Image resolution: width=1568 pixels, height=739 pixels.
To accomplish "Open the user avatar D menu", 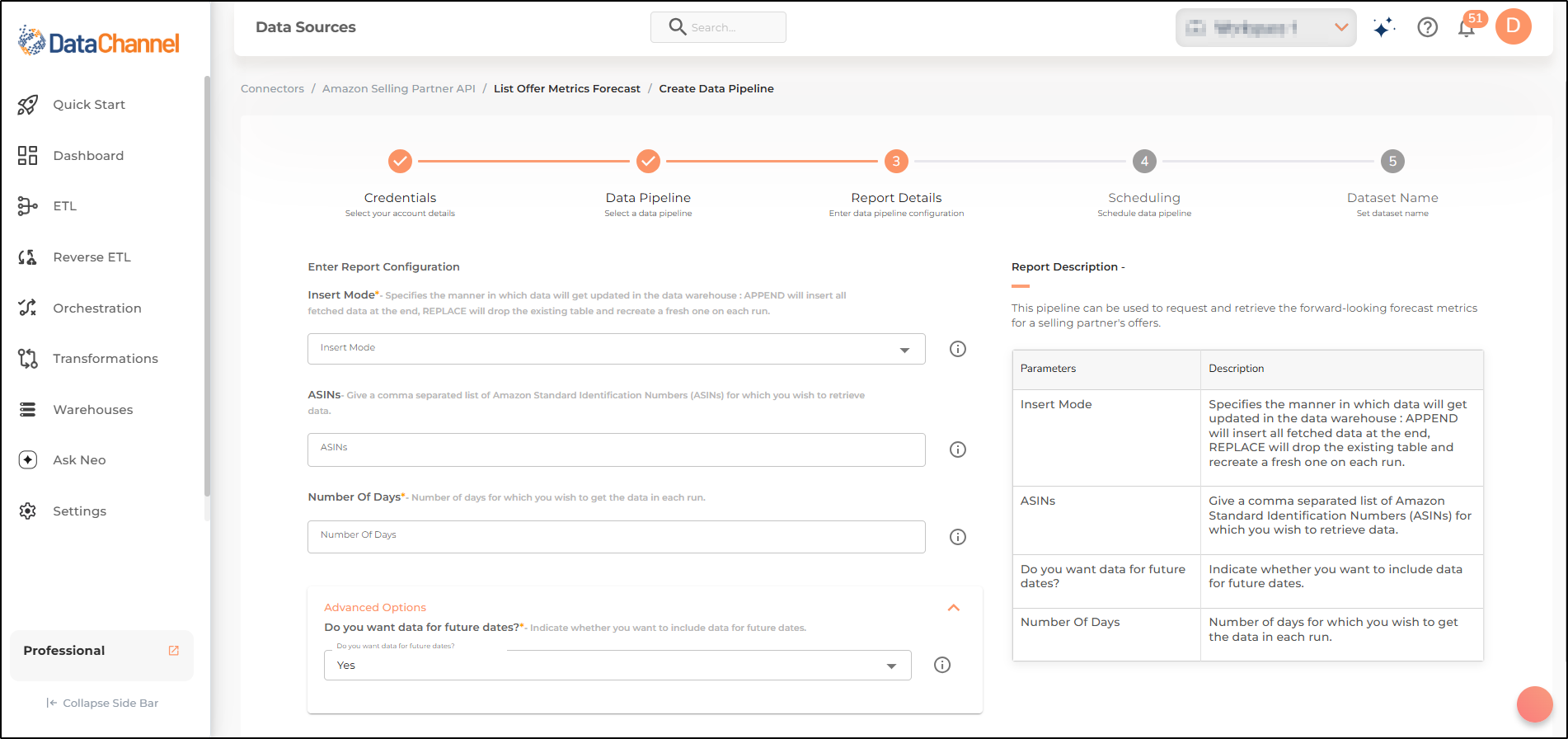I will [1514, 26].
